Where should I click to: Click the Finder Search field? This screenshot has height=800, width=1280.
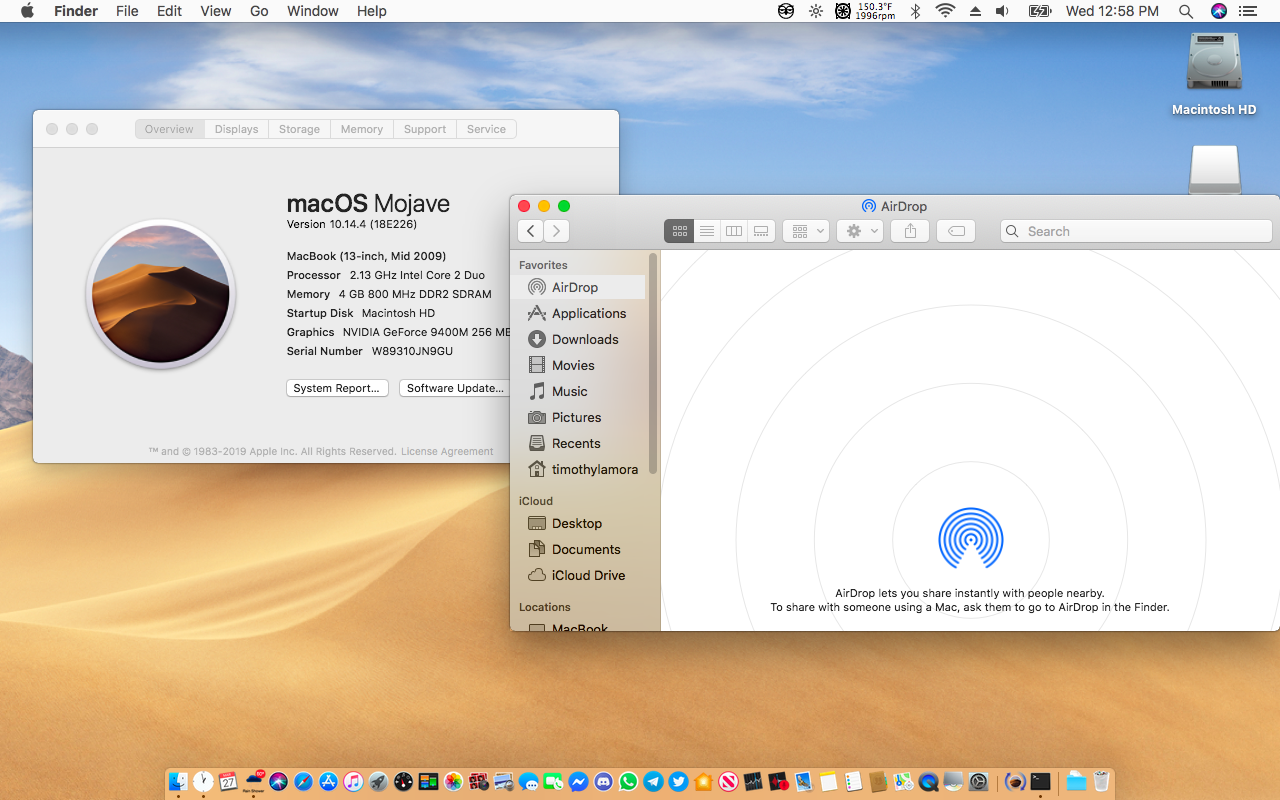pyautogui.click(x=1136, y=231)
